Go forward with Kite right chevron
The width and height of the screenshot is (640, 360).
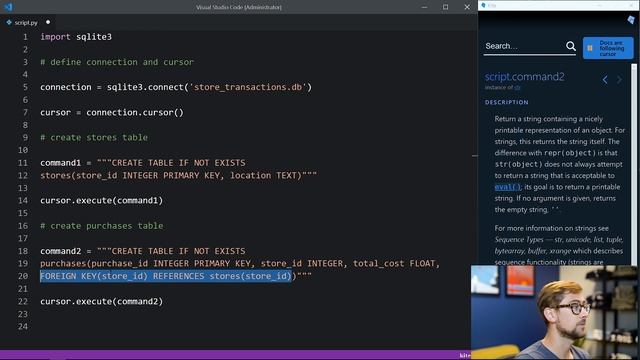coord(619,80)
